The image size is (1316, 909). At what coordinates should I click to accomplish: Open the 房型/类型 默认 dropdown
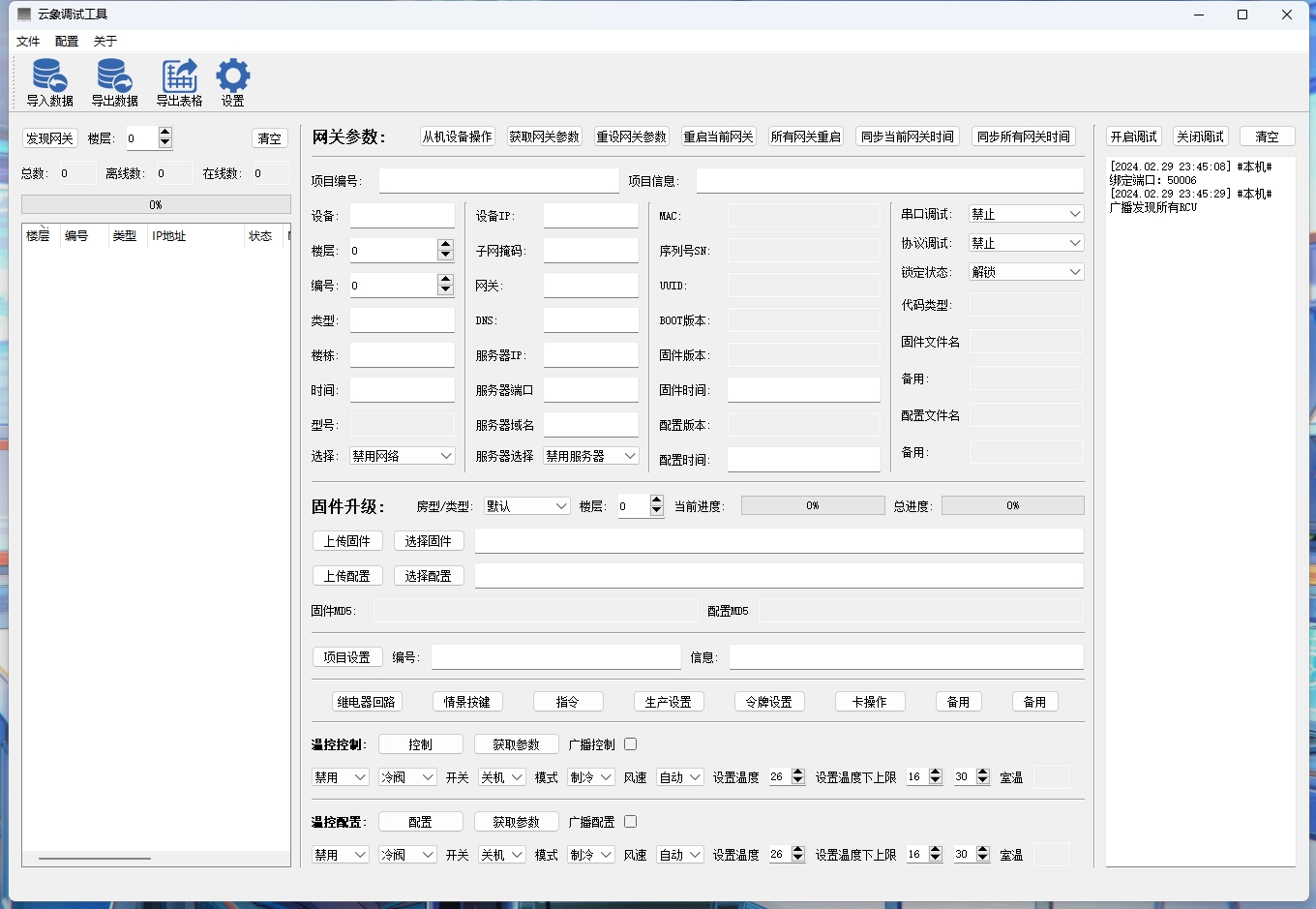tap(527, 506)
